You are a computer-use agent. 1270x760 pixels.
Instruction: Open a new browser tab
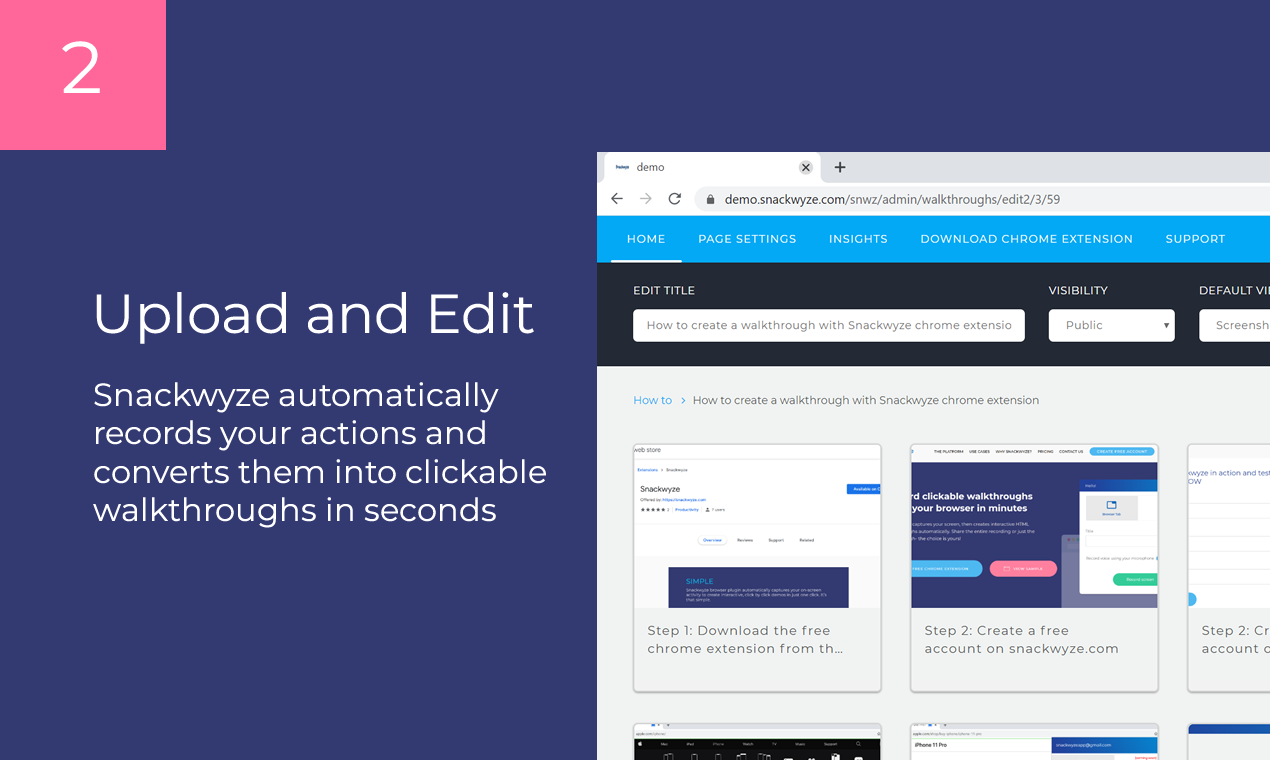840,167
